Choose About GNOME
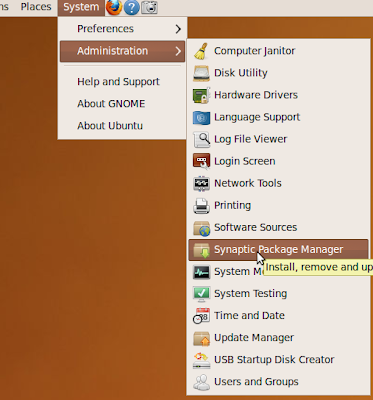 click(x=111, y=104)
